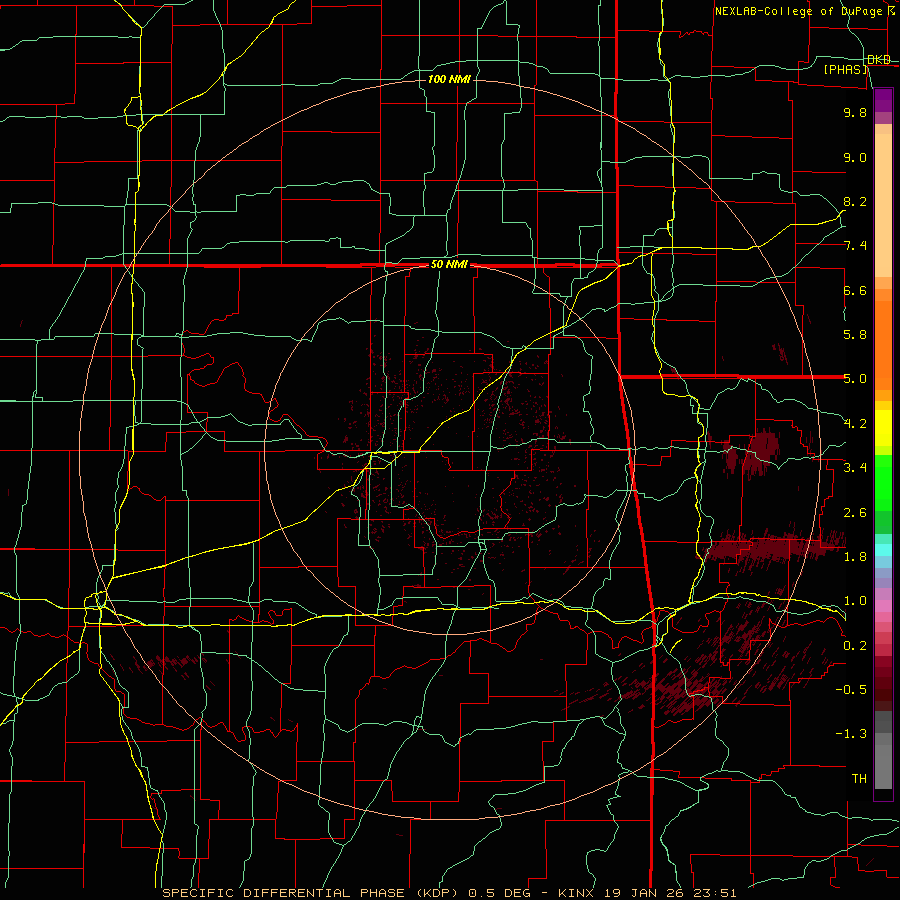Image resolution: width=900 pixels, height=900 pixels.
Task: Click the KINX radar site identifier
Action: point(576,893)
